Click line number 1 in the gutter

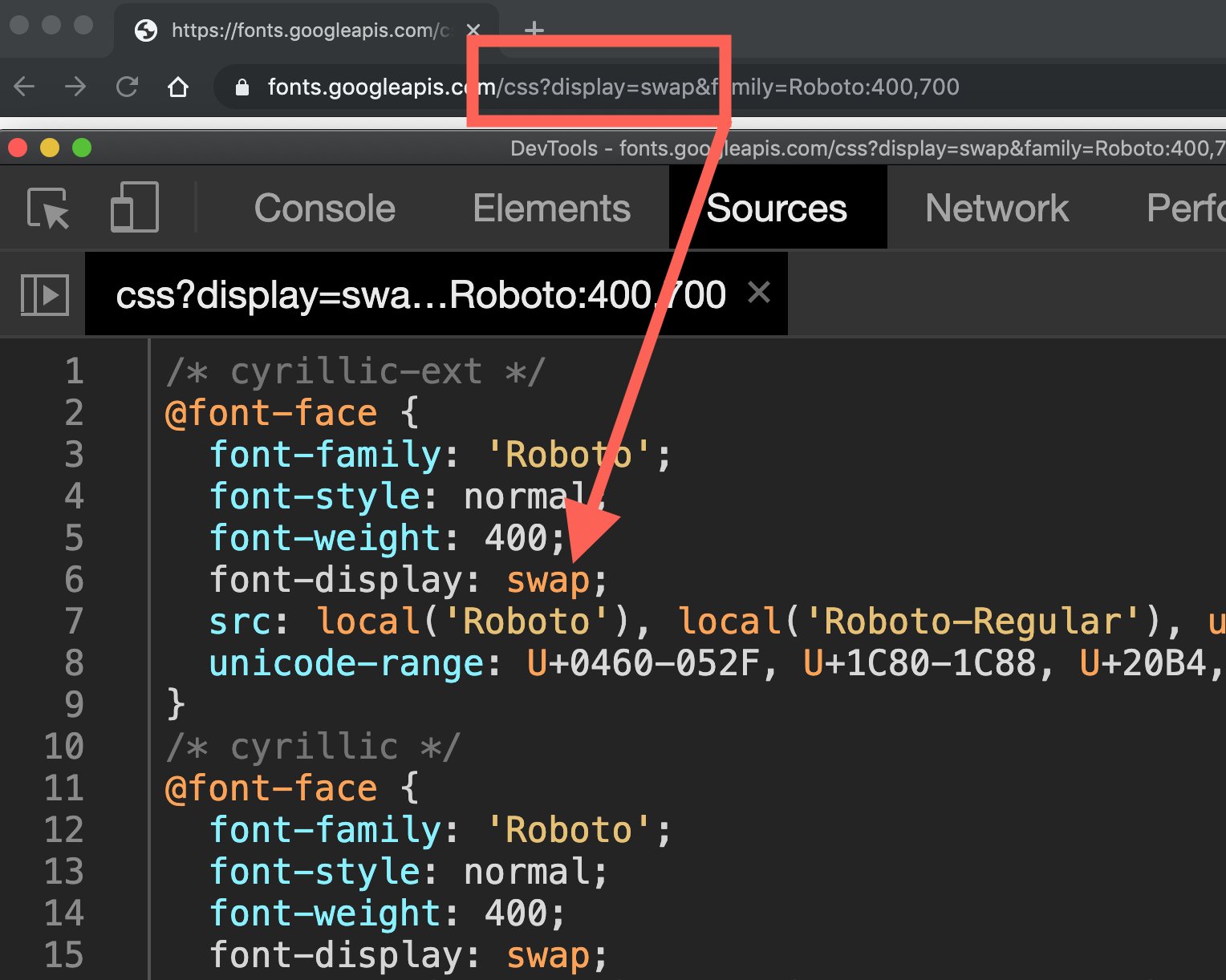(x=74, y=371)
